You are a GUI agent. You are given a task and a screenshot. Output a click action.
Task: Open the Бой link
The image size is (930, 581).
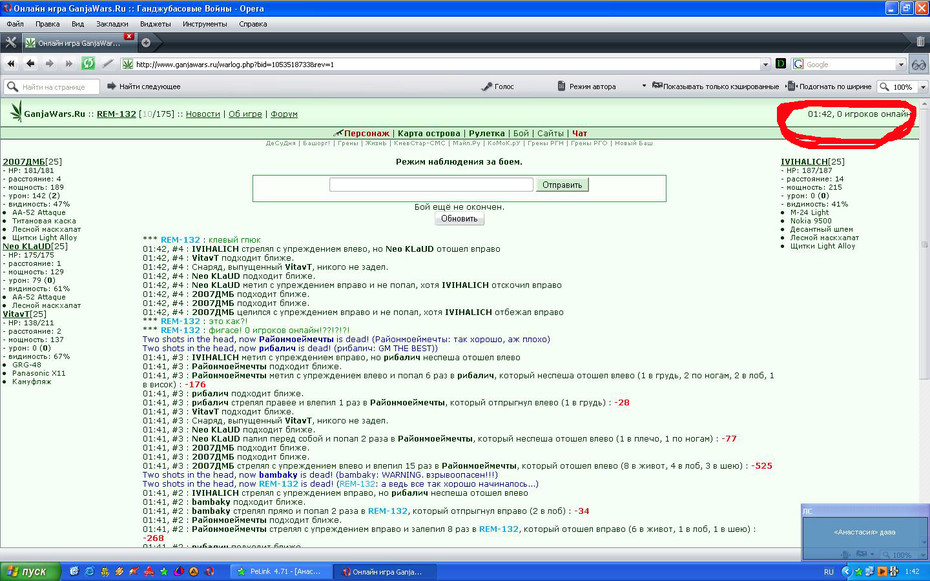point(521,133)
